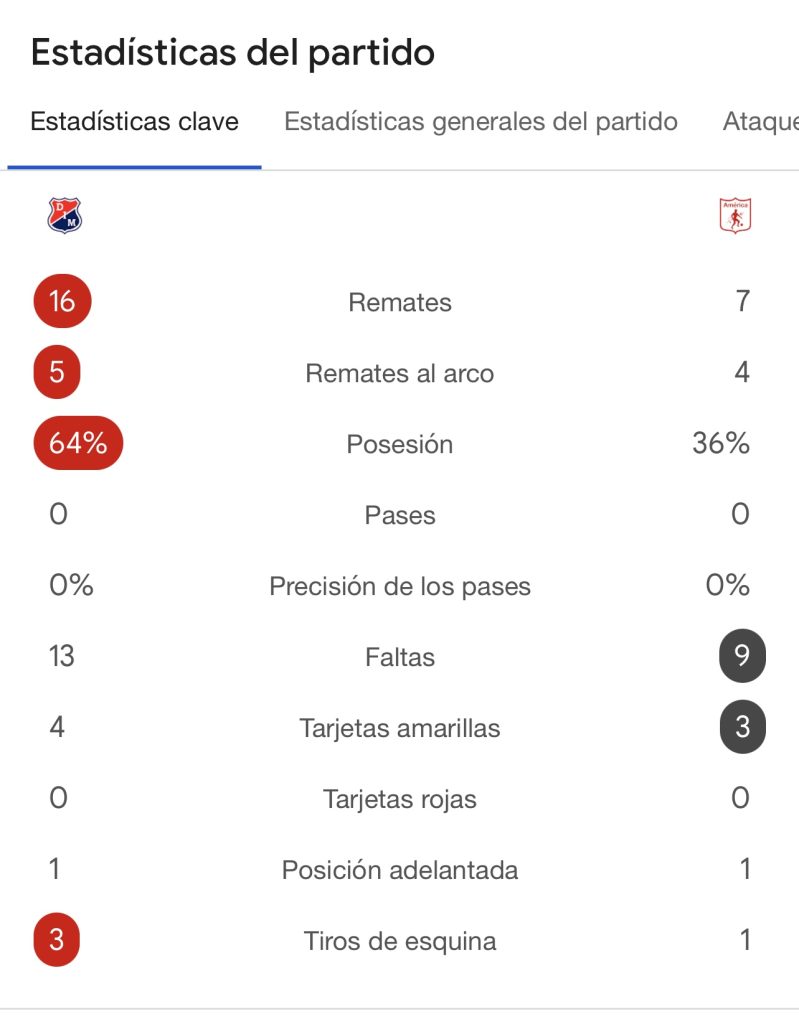
Task: Select the Estadísticas clave tab
Action: point(134,122)
